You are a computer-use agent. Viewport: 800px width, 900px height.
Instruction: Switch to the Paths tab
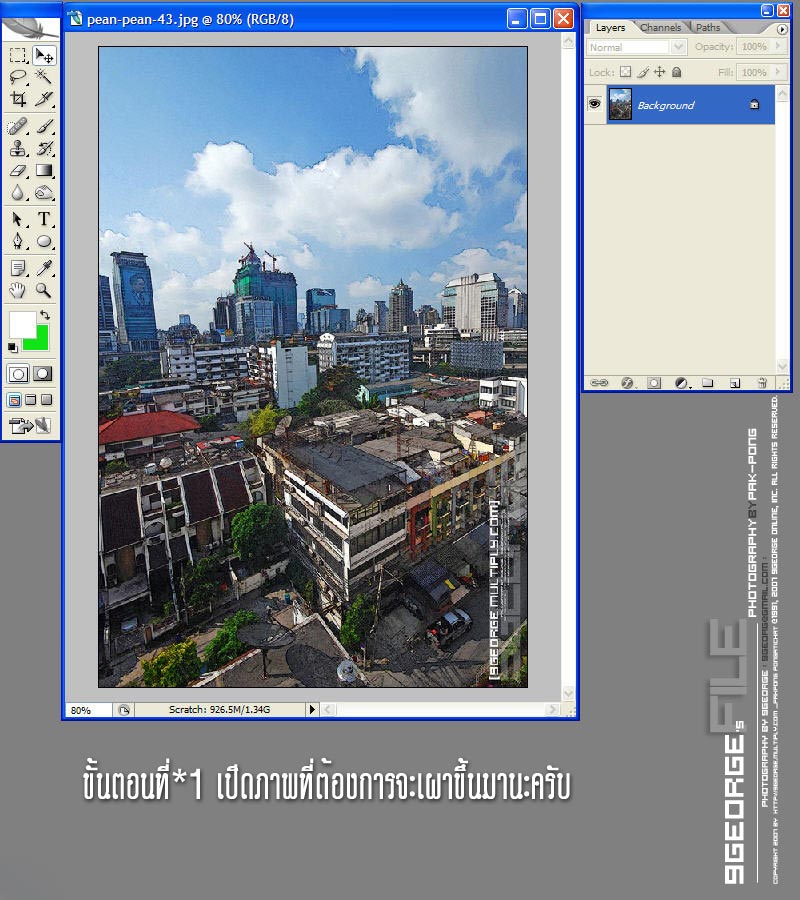[x=708, y=28]
